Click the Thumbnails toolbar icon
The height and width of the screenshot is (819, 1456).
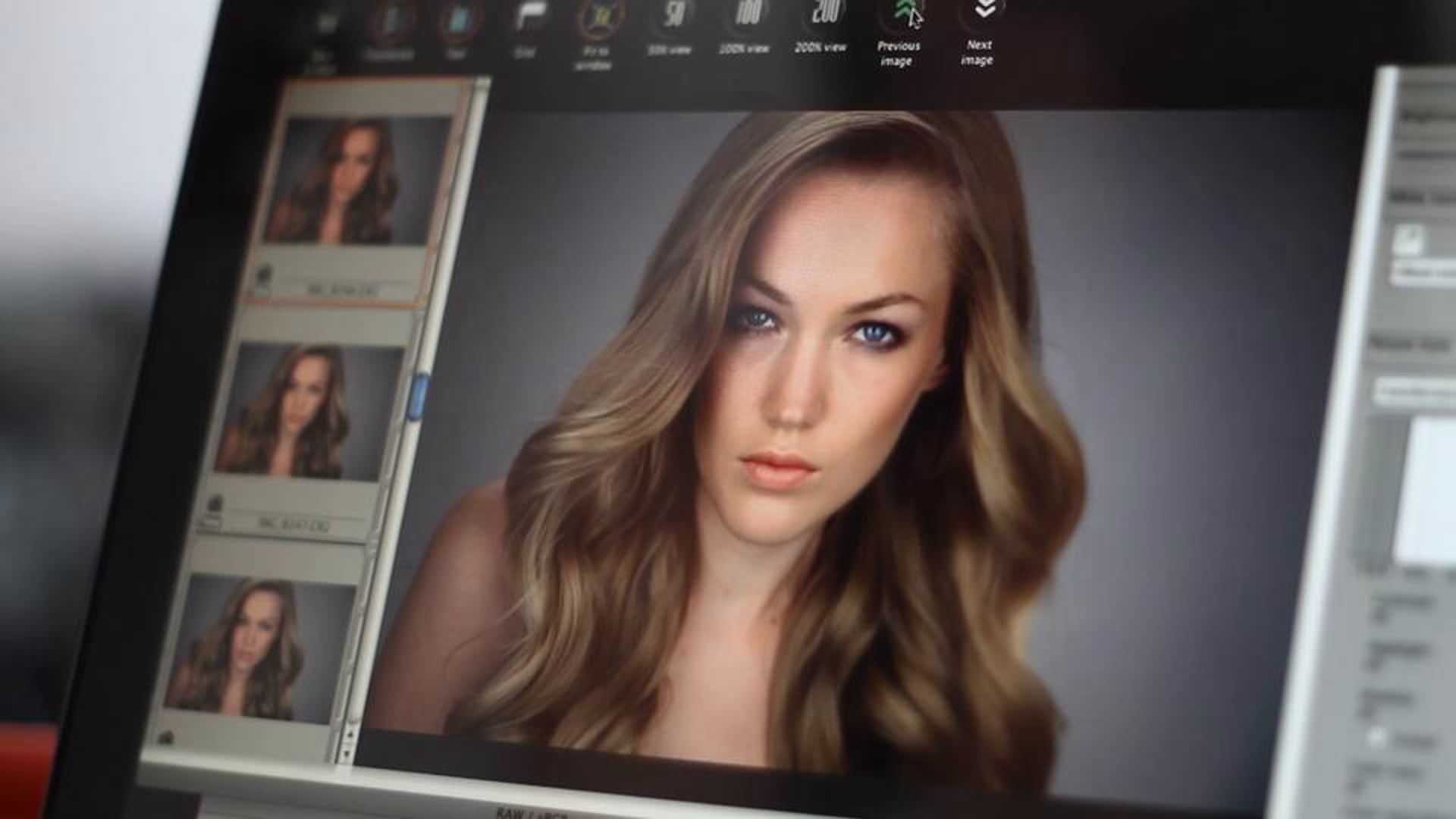pyautogui.click(x=391, y=23)
